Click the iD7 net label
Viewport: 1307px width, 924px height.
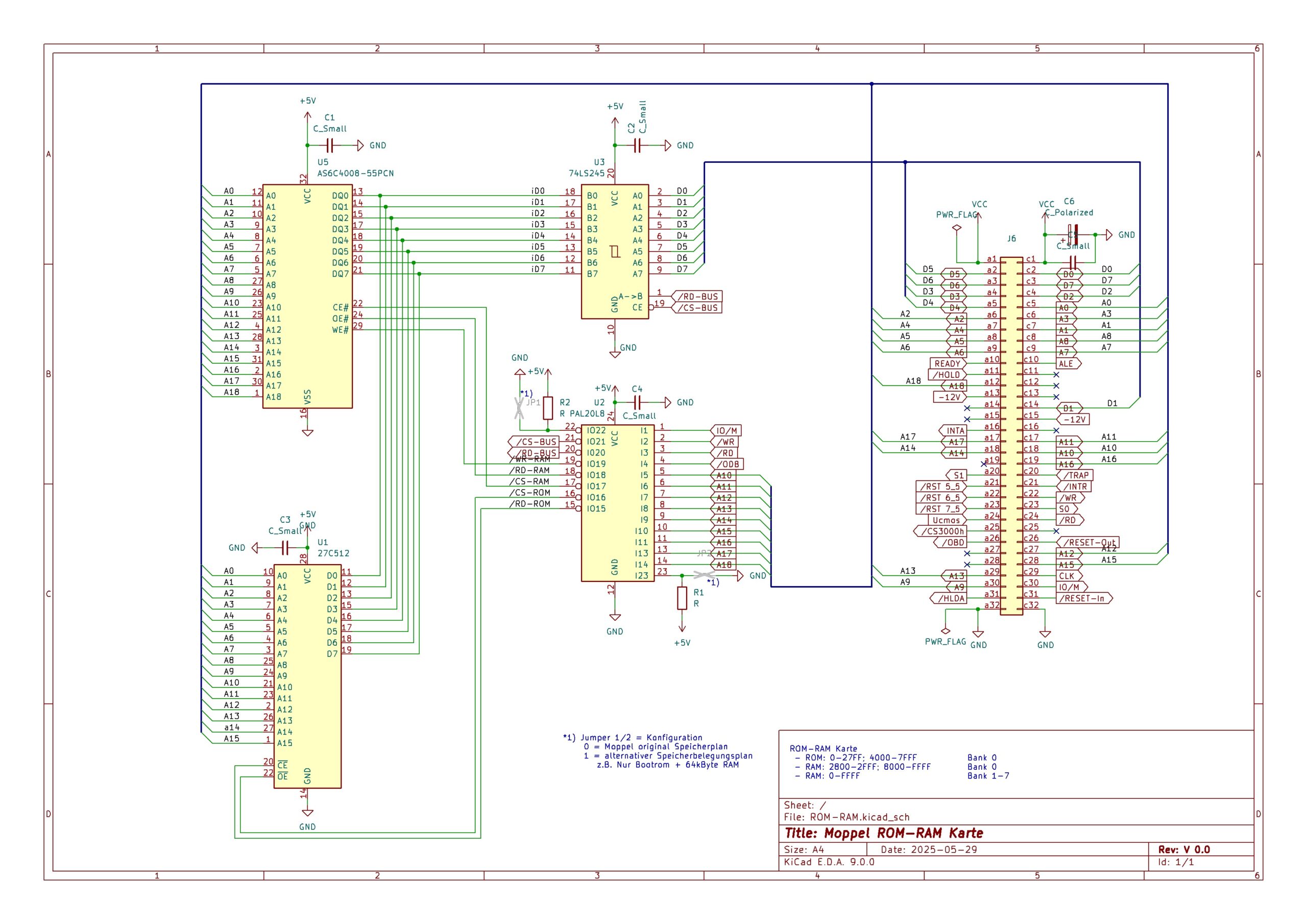(x=538, y=269)
